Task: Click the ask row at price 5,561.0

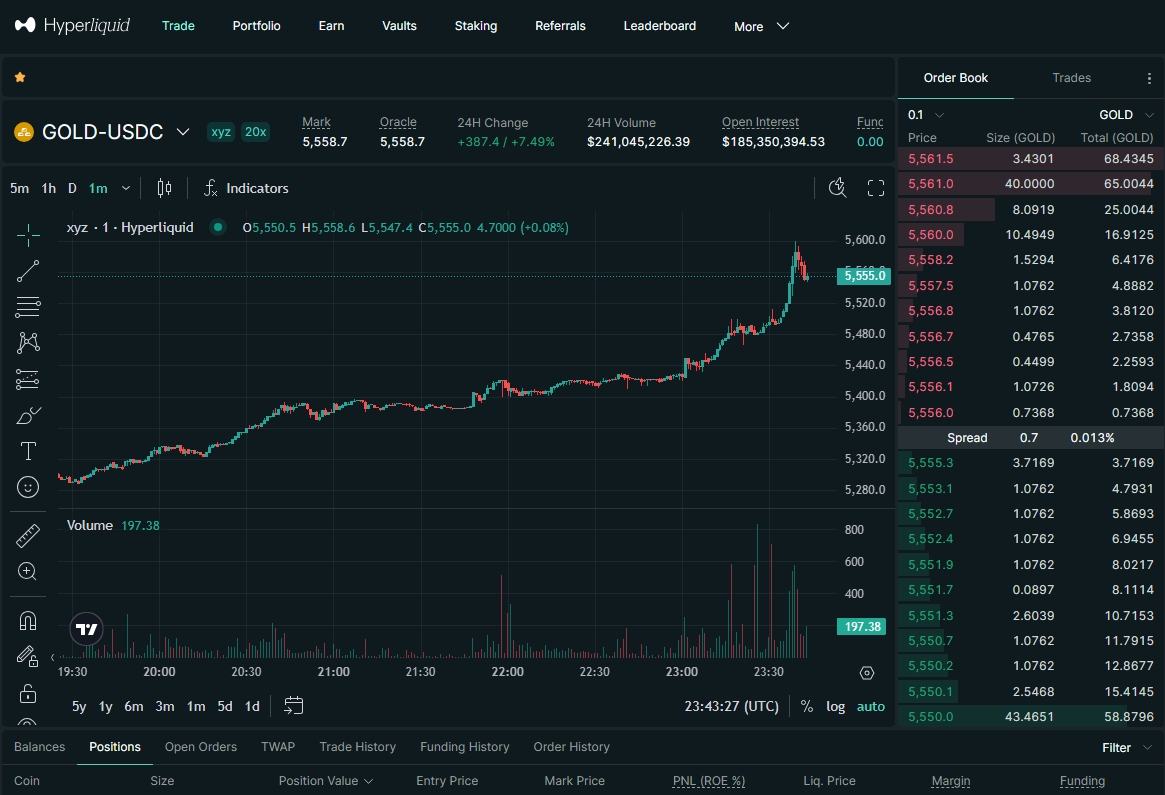Action: (x=1031, y=184)
